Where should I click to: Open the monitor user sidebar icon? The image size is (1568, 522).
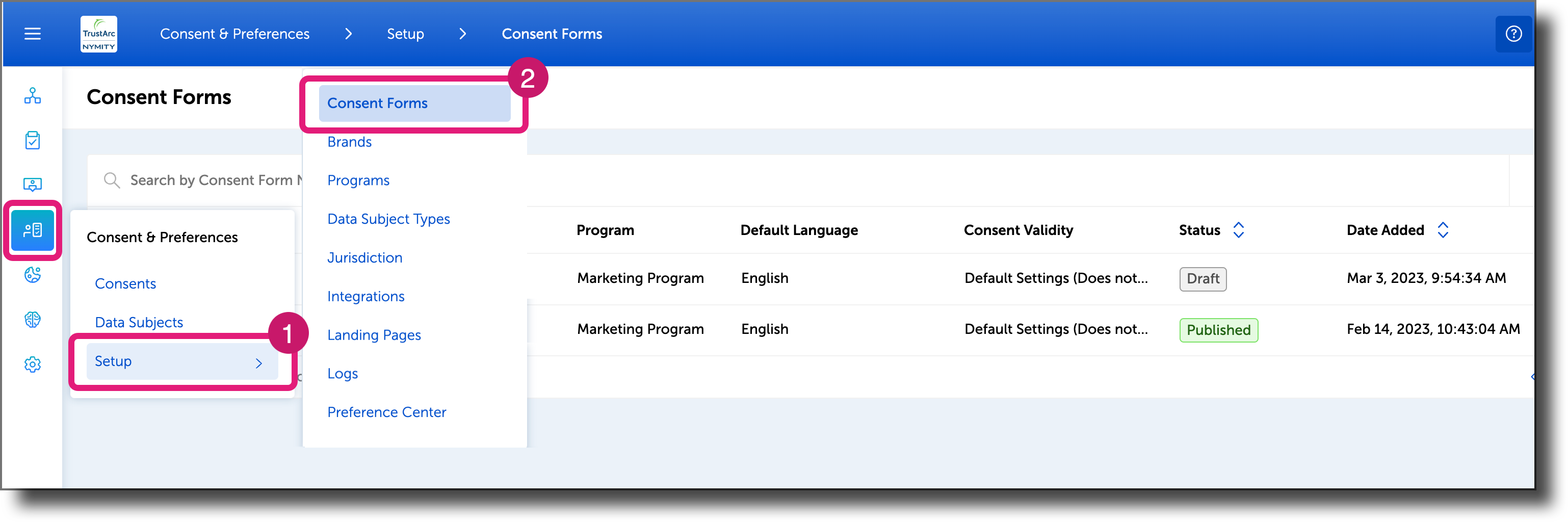click(x=32, y=185)
